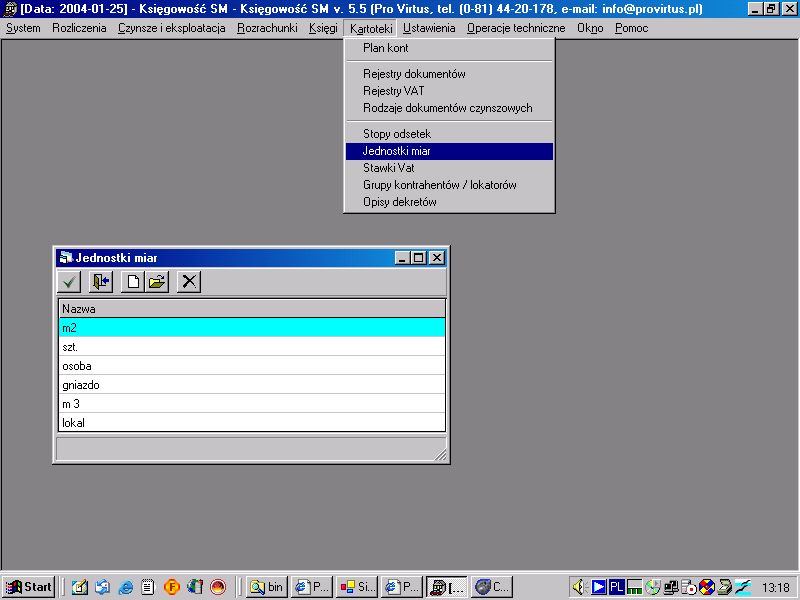Select the m 3 row in list
The width and height of the screenshot is (800, 600).
[252, 404]
